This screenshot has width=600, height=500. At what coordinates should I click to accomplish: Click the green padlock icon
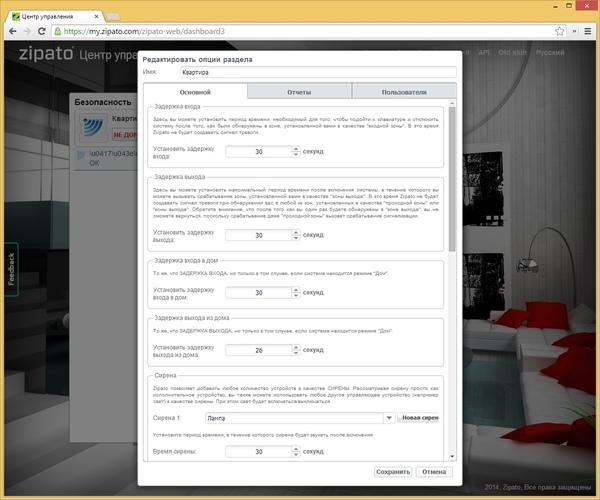click(x=58, y=31)
